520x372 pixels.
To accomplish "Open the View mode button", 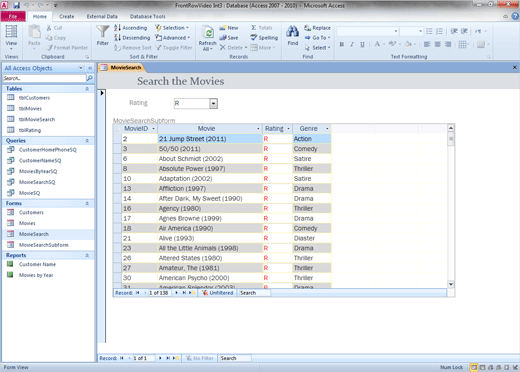I will coord(11,37).
